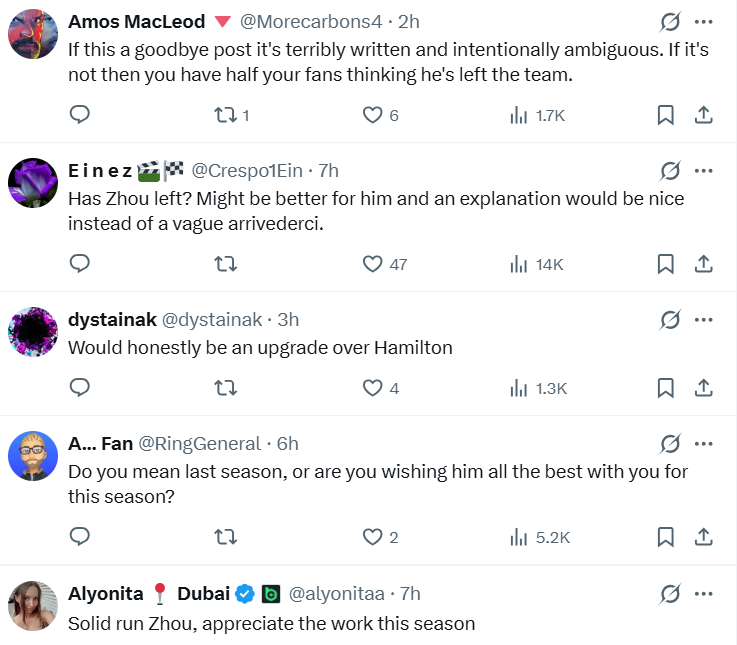Reply to Amos MacLeod's tweet
Image resolution: width=737 pixels, height=645 pixels.
80,115
